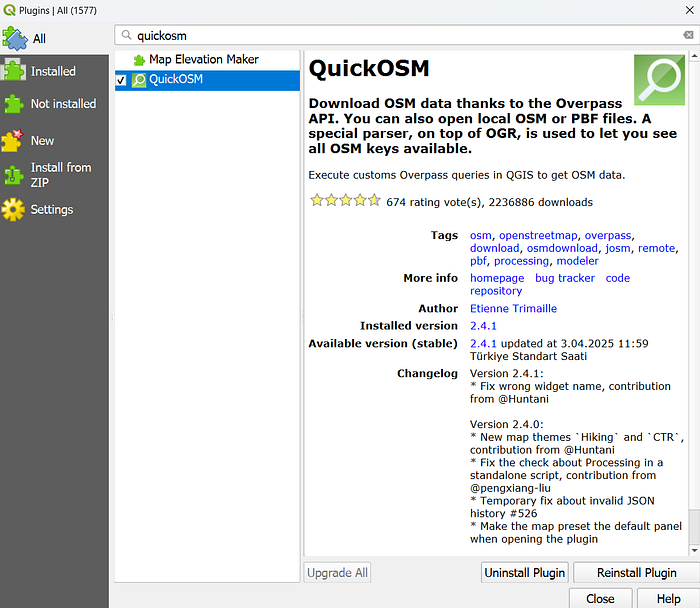The width and height of the screenshot is (700, 608).
Task: Open Help for the plugin manager
Action: coord(668,598)
